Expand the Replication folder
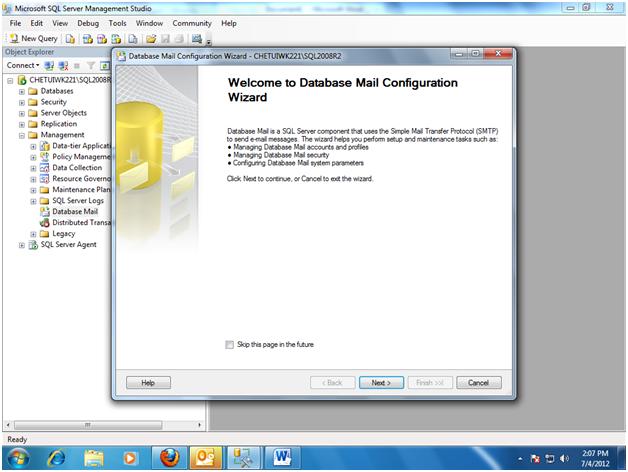The image size is (628, 472). click(x=22, y=125)
